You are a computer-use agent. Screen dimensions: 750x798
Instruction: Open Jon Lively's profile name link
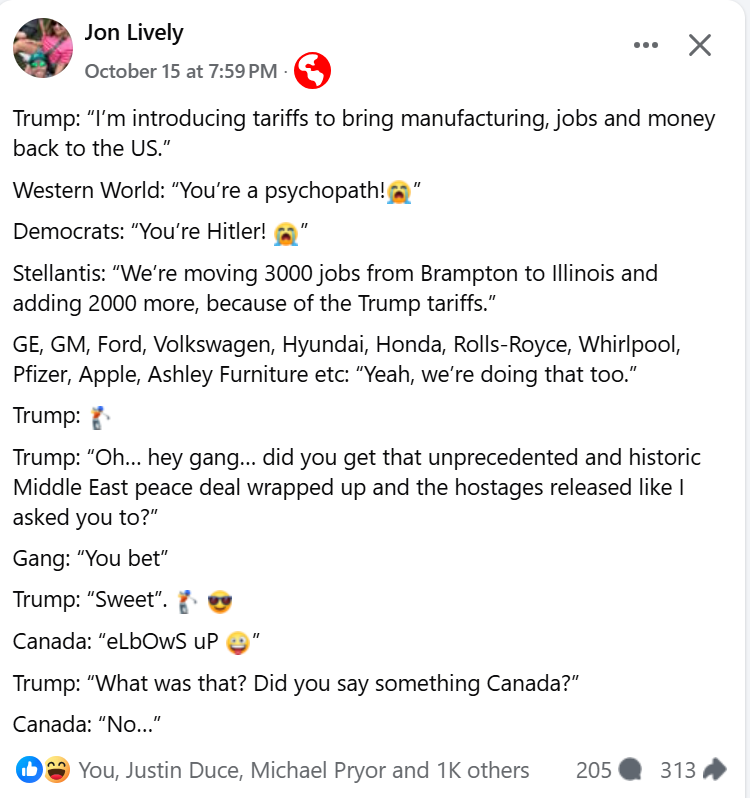pyautogui.click(x=134, y=32)
